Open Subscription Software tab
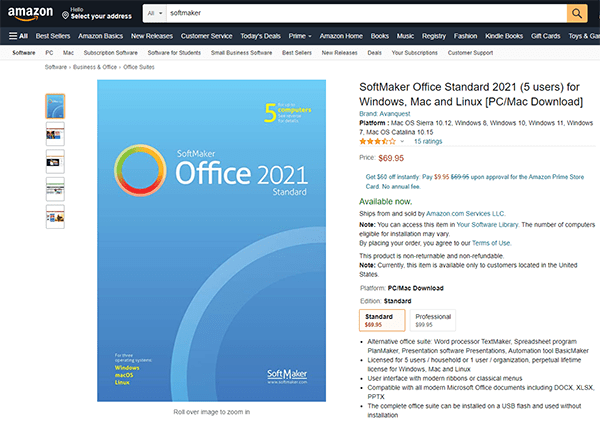The width and height of the screenshot is (600, 422). (111, 53)
